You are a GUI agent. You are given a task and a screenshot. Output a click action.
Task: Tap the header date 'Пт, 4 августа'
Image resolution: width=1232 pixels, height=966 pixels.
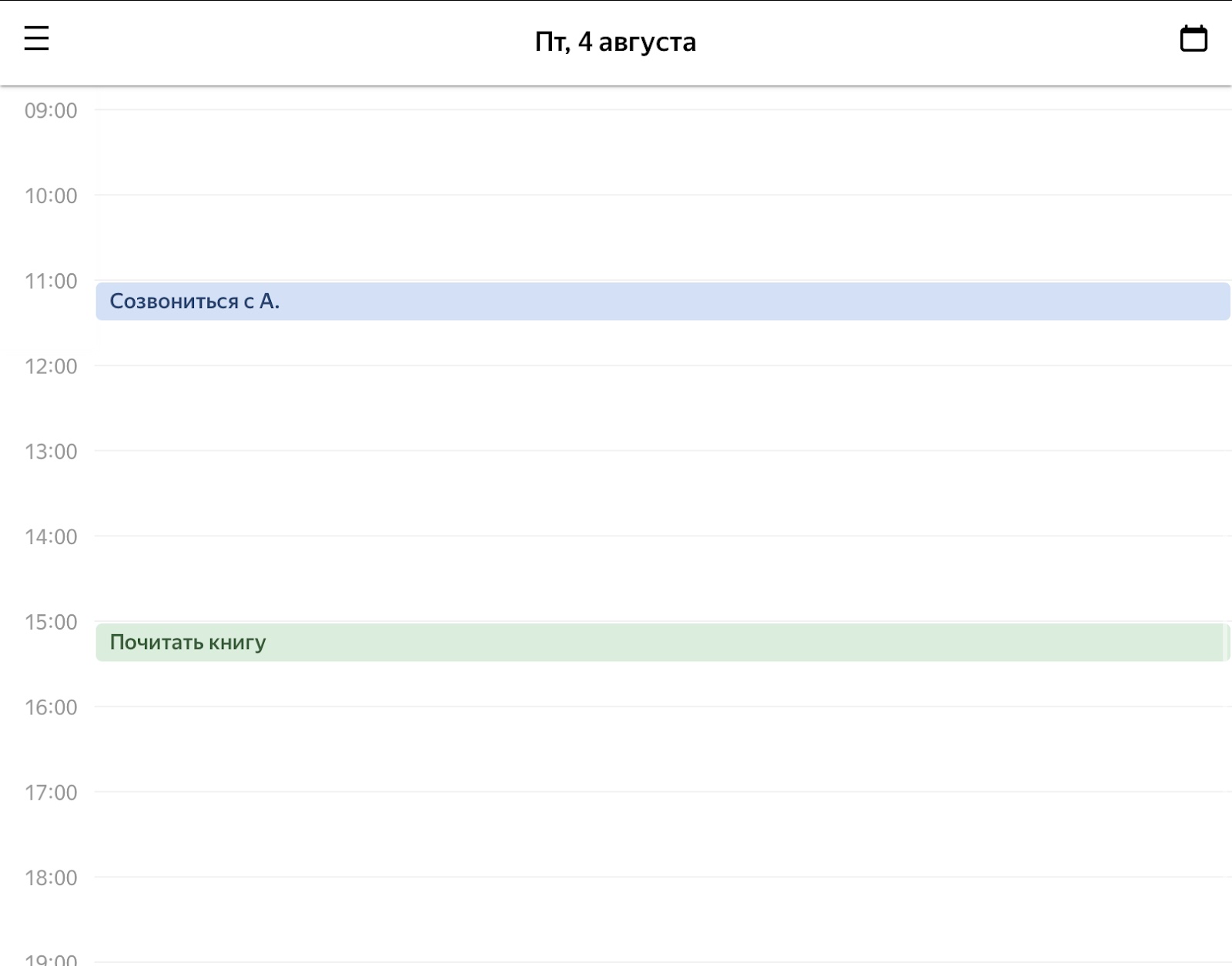click(615, 42)
